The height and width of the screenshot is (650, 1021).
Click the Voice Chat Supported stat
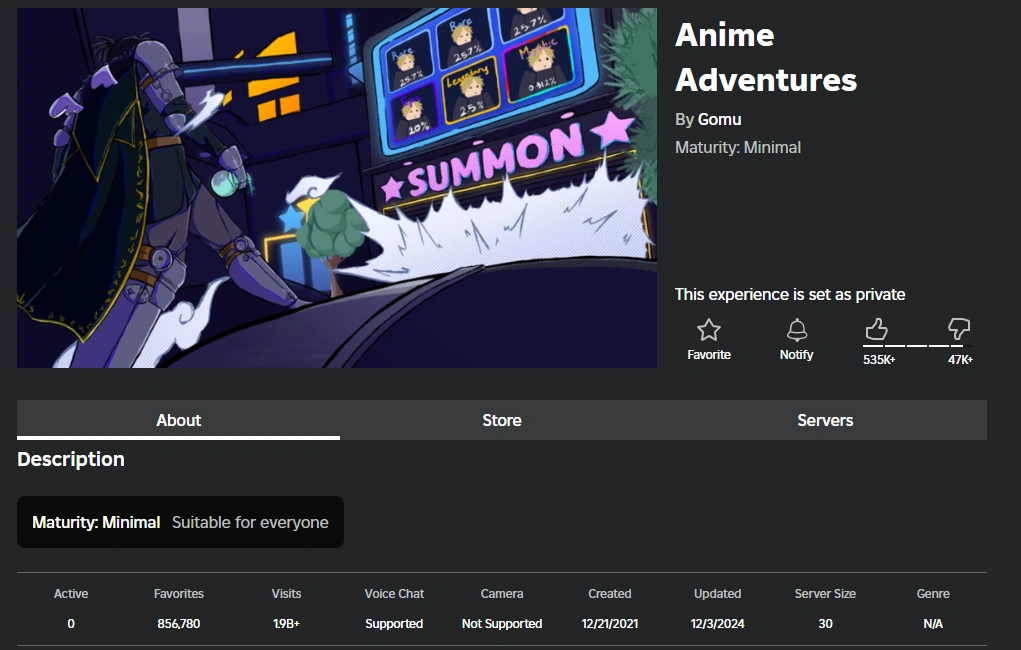tap(394, 623)
